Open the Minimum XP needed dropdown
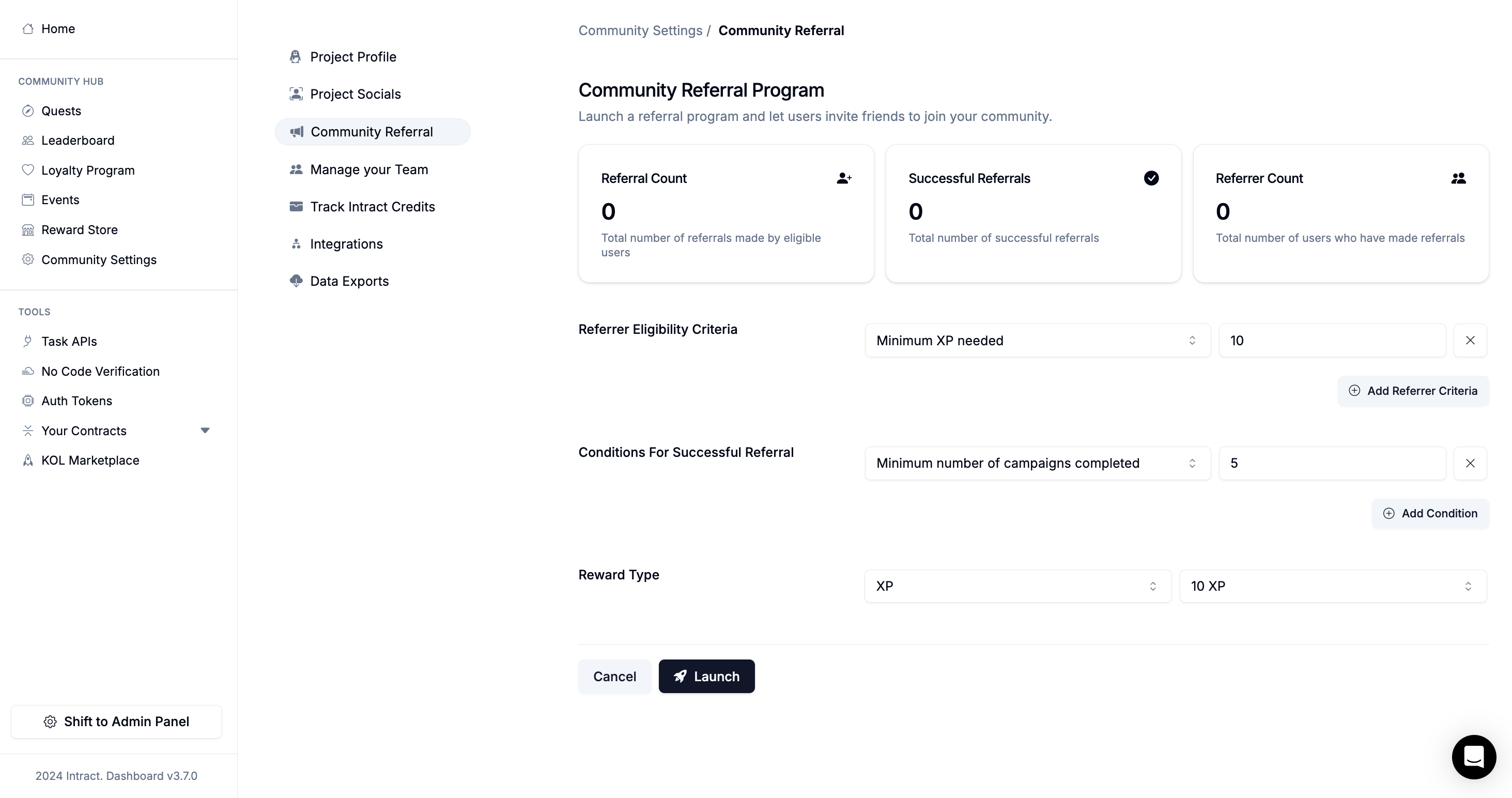 point(1037,341)
